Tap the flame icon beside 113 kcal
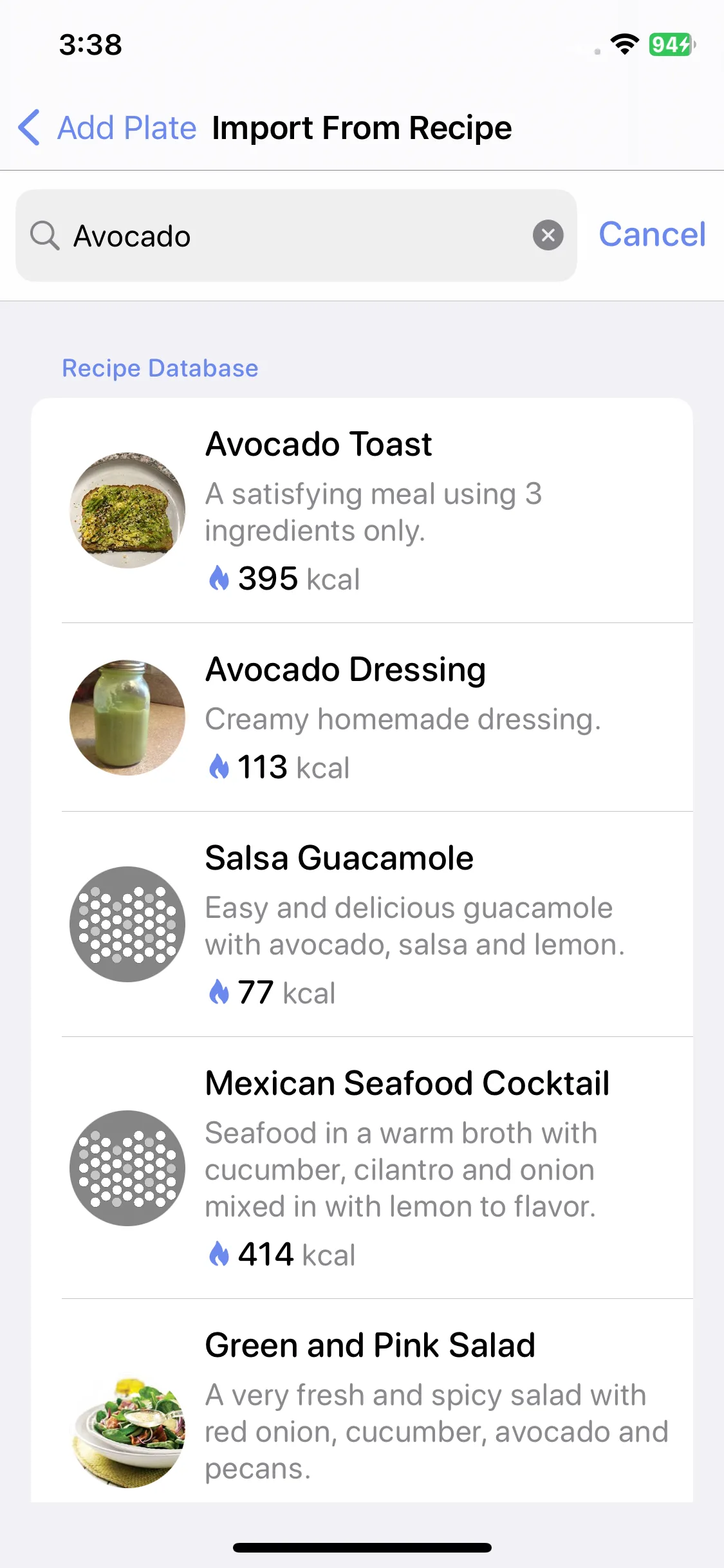The width and height of the screenshot is (724, 1568). [x=219, y=767]
